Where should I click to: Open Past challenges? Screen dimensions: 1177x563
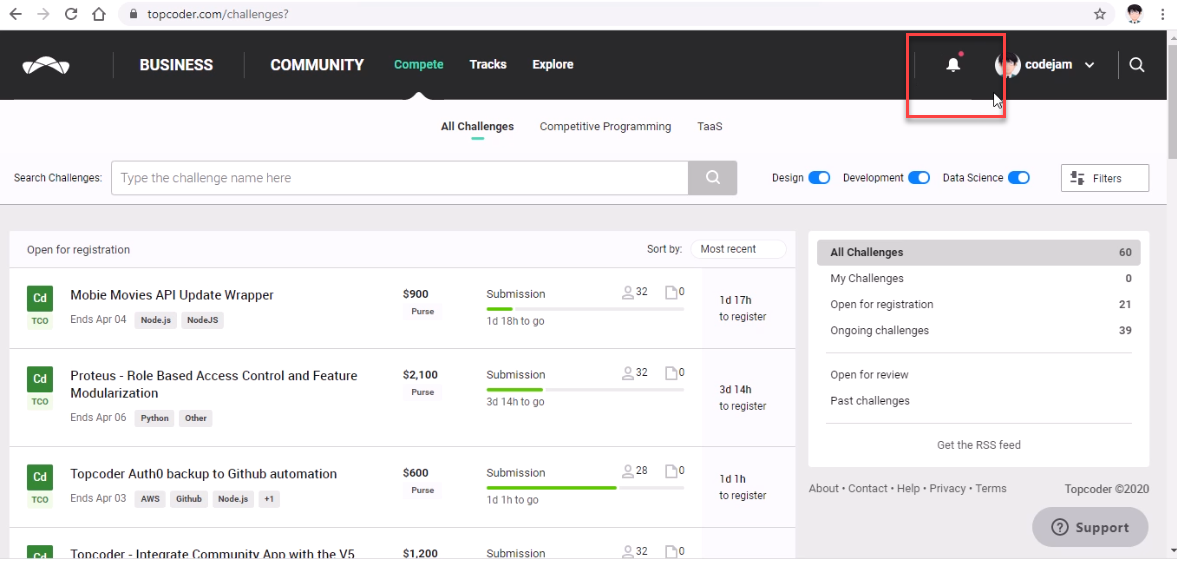coord(869,401)
